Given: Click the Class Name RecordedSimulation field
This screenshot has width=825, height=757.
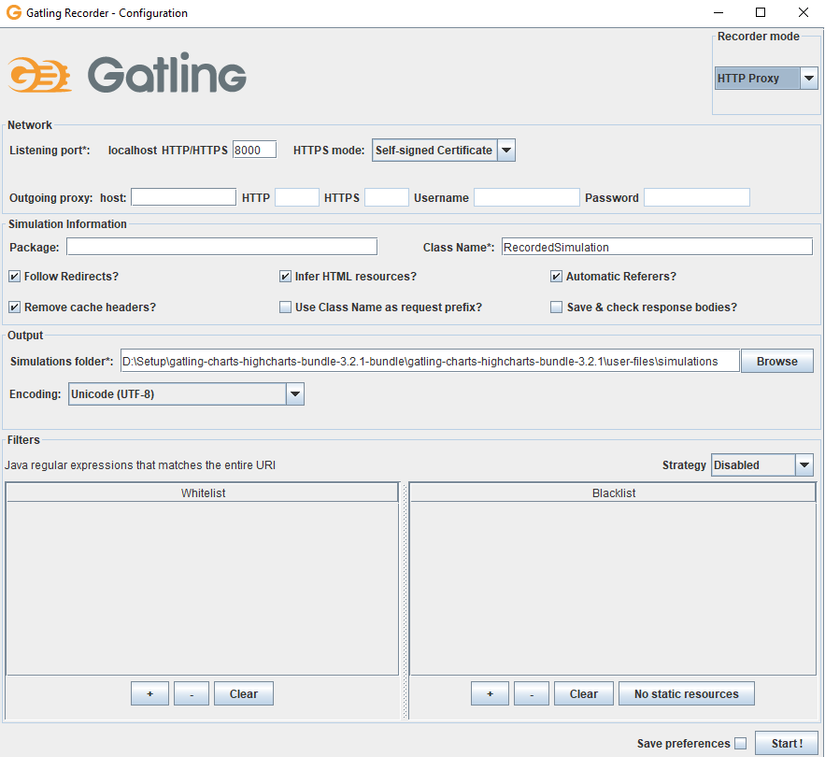Looking at the screenshot, I should (x=657, y=247).
